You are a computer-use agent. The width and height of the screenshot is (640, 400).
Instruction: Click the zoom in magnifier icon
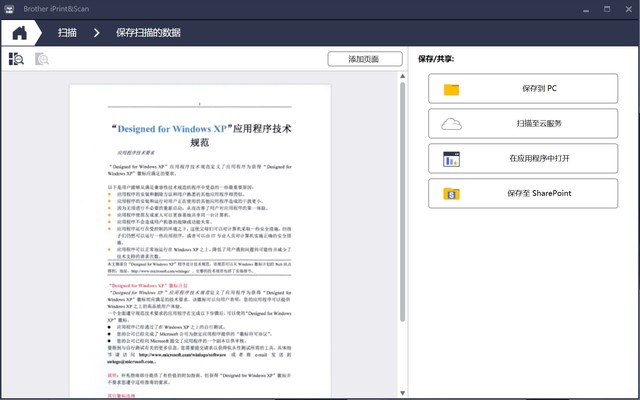(42, 59)
